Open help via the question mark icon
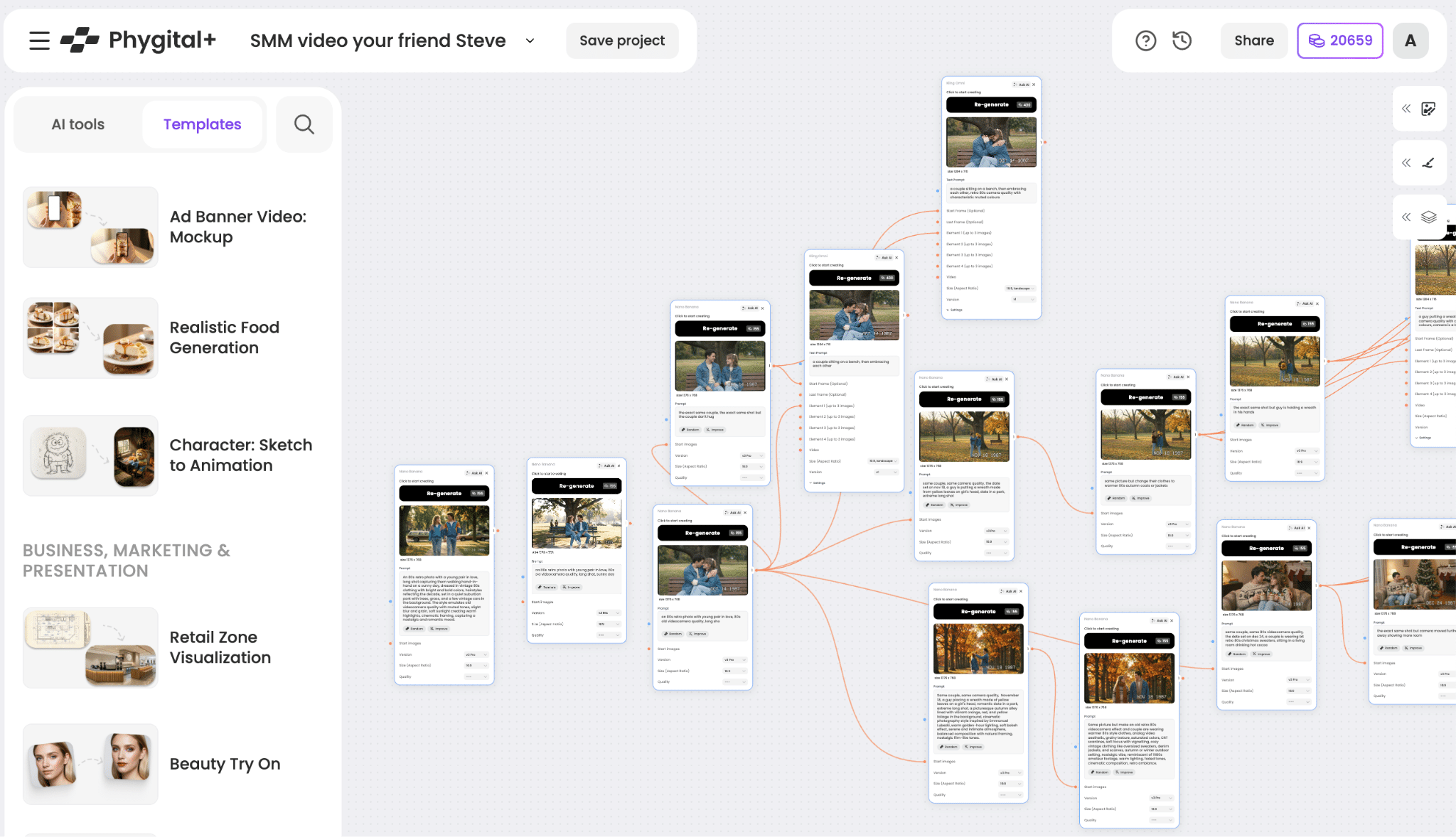Image resolution: width=1456 pixels, height=837 pixels. click(x=1145, y=40)
